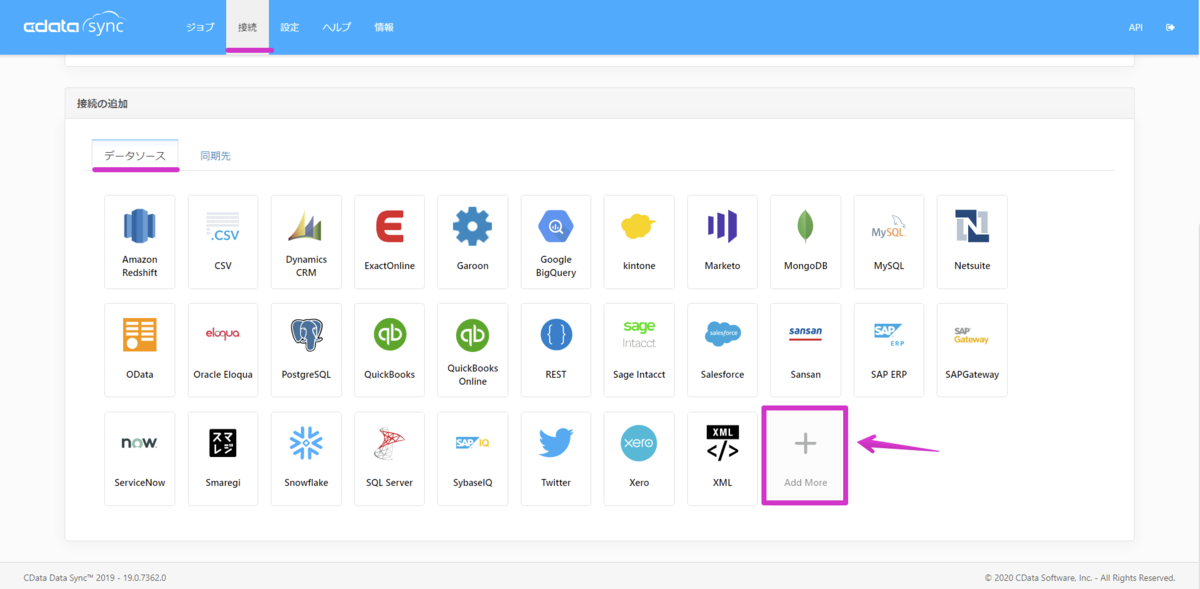
Task: Select the QuickBooks connector tile
Action: (389, 350)
